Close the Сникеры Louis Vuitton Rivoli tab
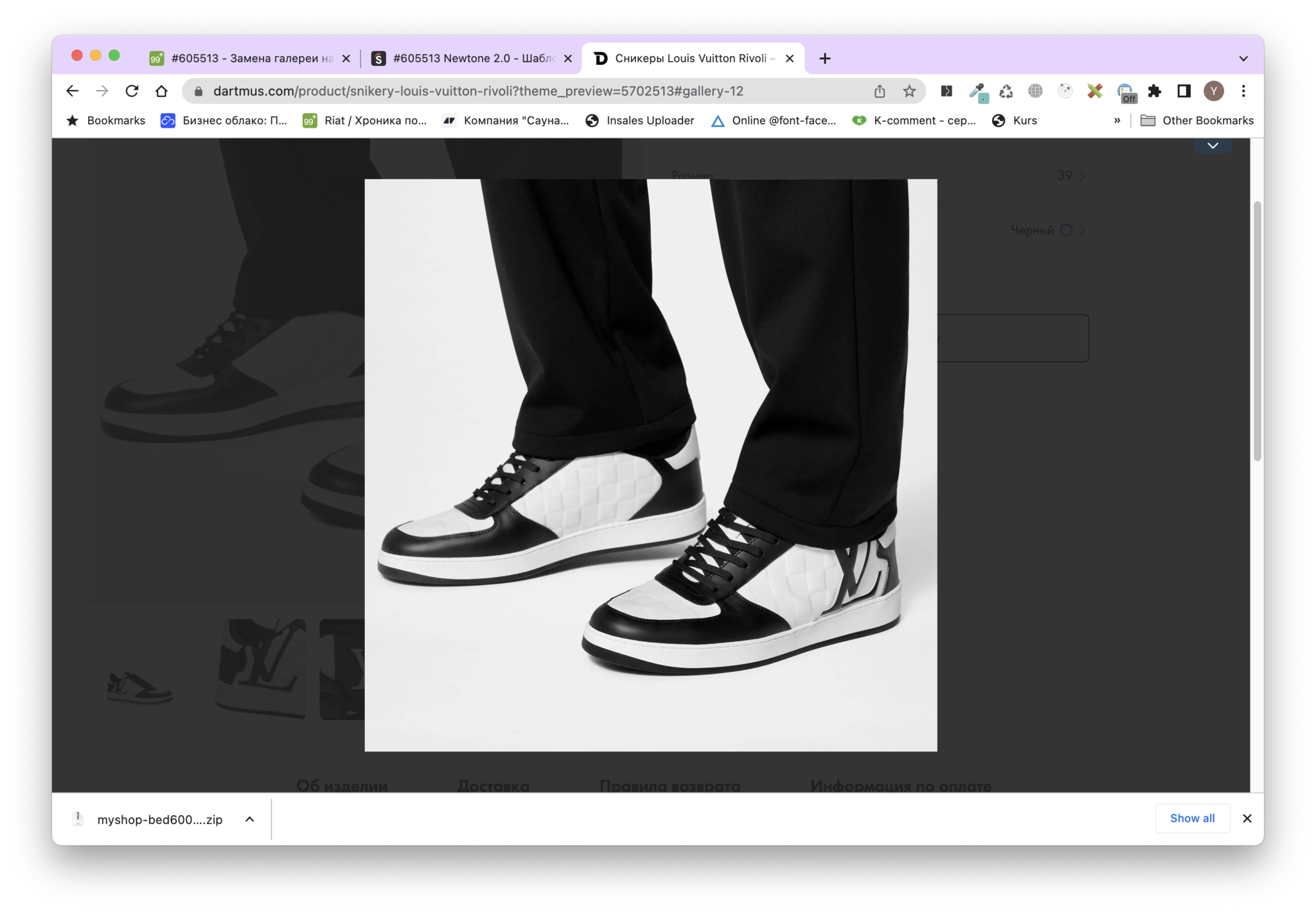1316x914 pixels. [x=790, y=58]
